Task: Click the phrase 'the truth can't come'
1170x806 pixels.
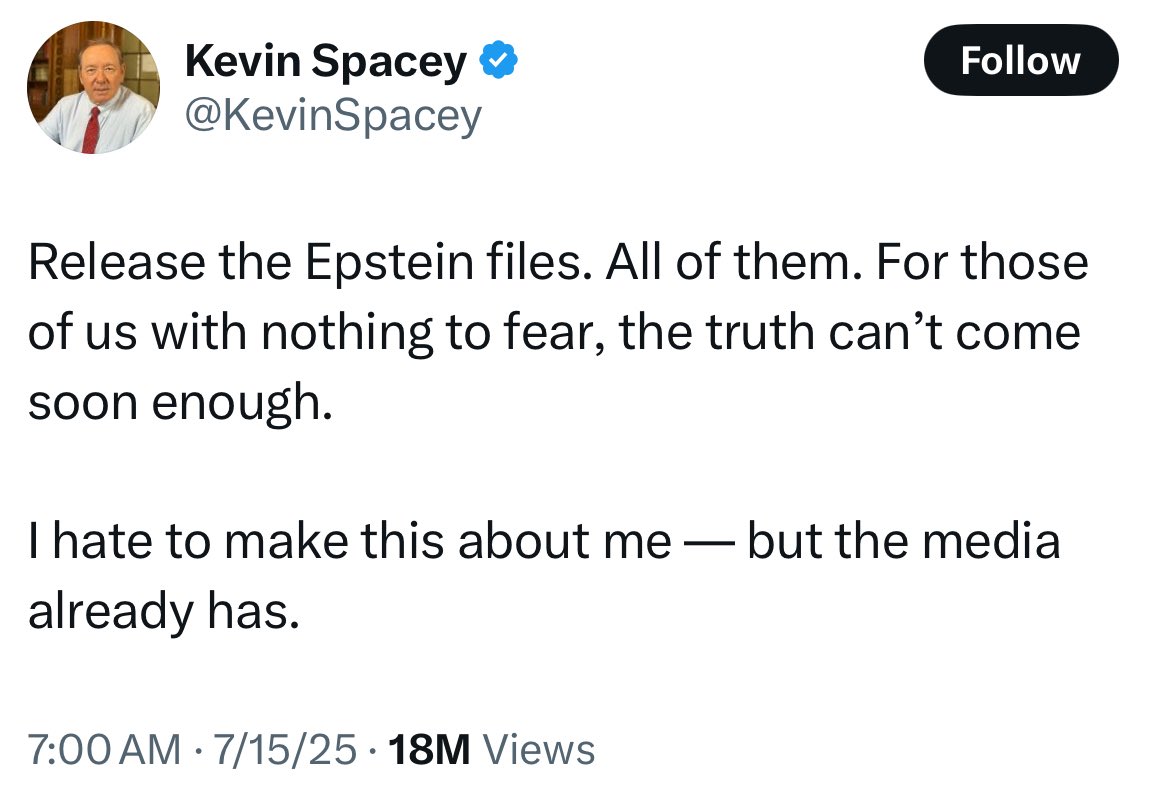Action: pos(850,333)
